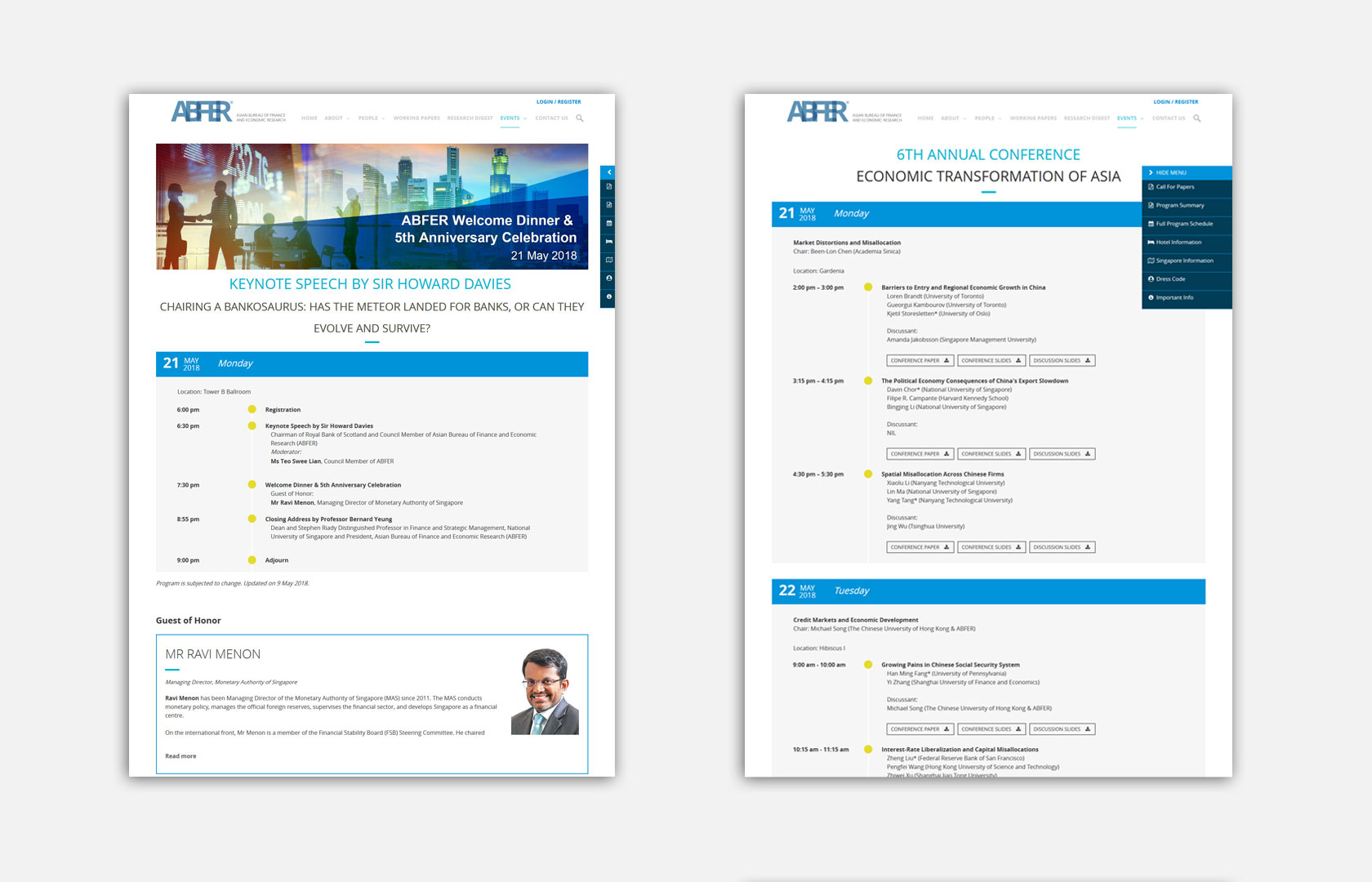Viewport: 1372px width, 882px height.
Task: Click the '22 MAY 2018 Tuesday' date header
Action: 988,591
